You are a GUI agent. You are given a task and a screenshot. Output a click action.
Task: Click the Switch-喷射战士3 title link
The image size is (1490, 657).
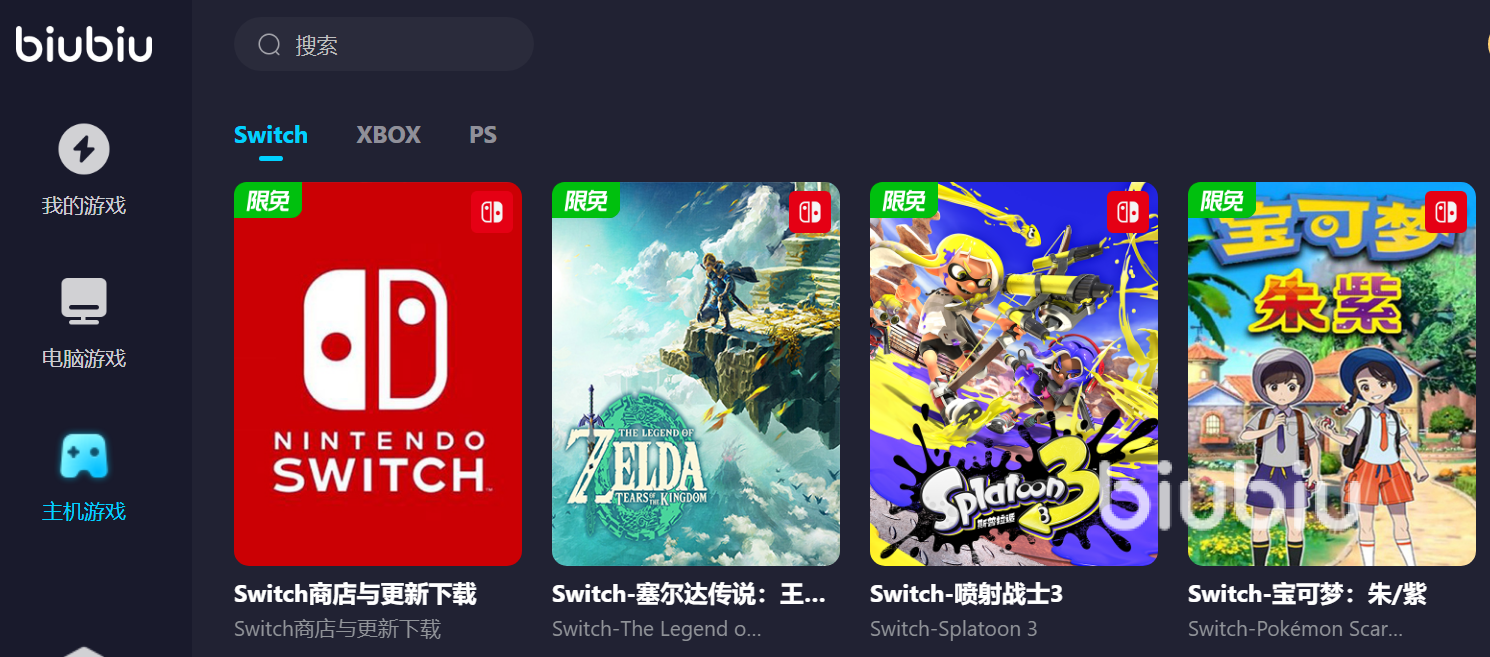(966, 594)
